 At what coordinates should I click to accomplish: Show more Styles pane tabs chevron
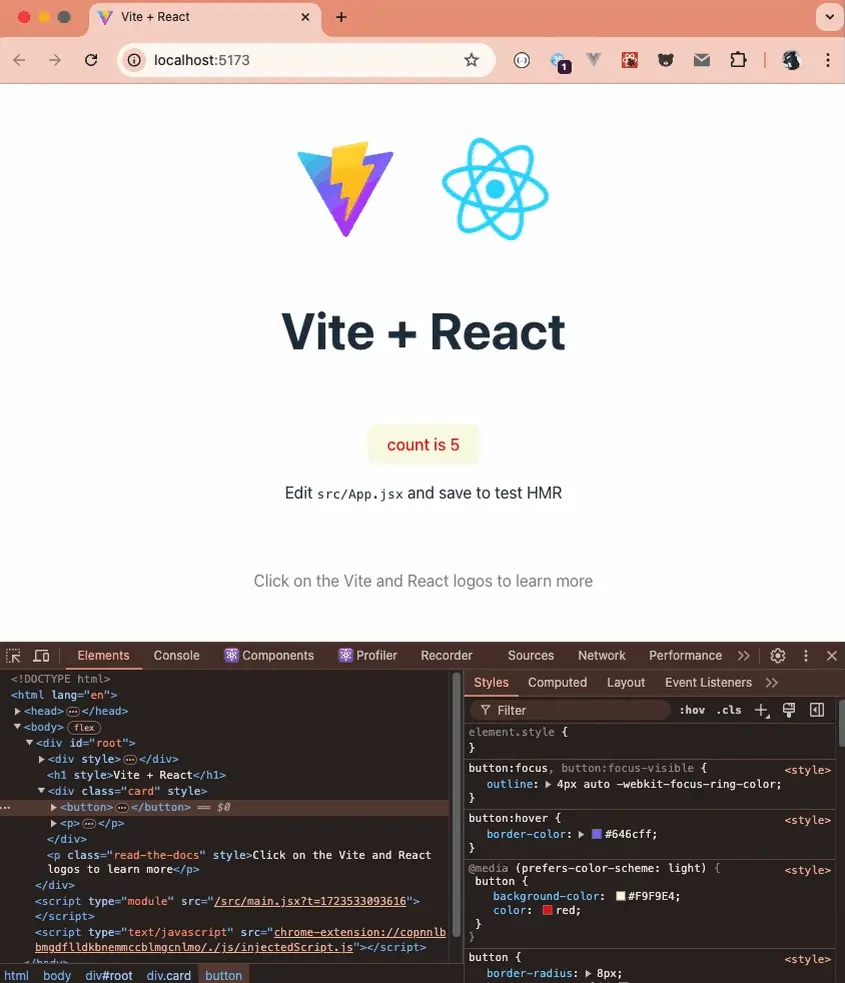(x=772, y=683)
